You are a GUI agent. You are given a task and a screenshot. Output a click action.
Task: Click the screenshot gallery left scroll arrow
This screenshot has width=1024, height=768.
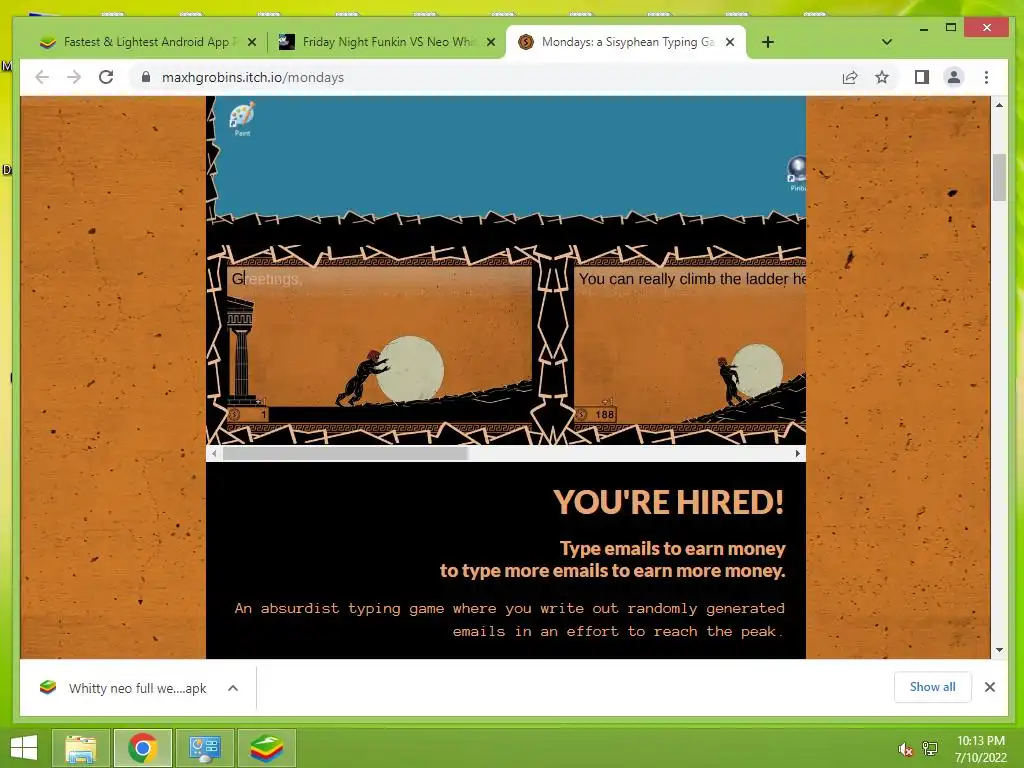click(214, 453)
